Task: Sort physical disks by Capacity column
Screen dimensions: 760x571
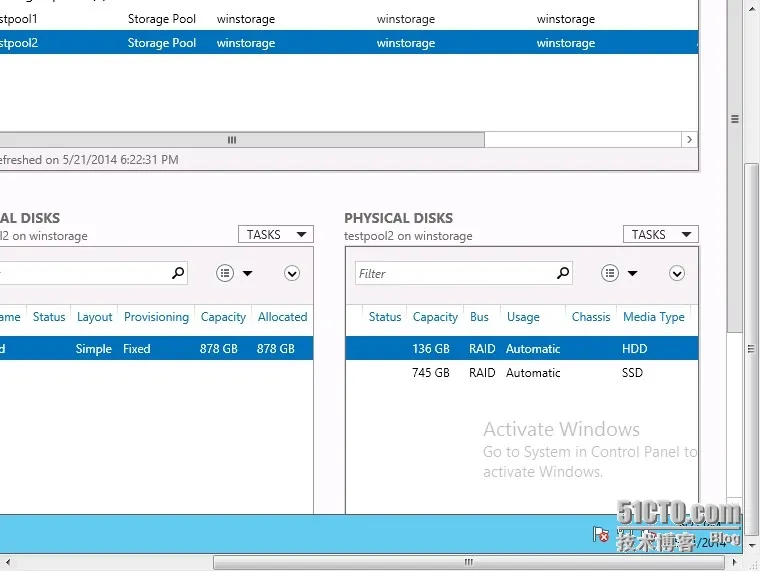Action: pyautogui.click(x=435, y=317)
